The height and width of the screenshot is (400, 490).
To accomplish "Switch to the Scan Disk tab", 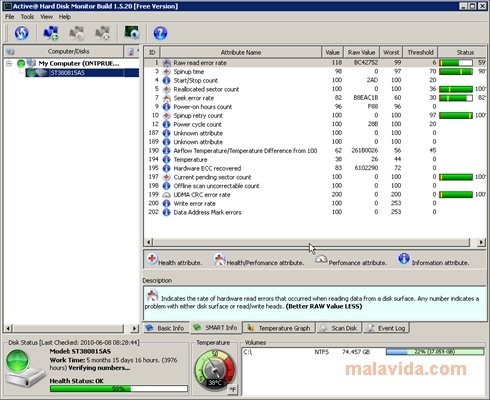I will point(339,328).
